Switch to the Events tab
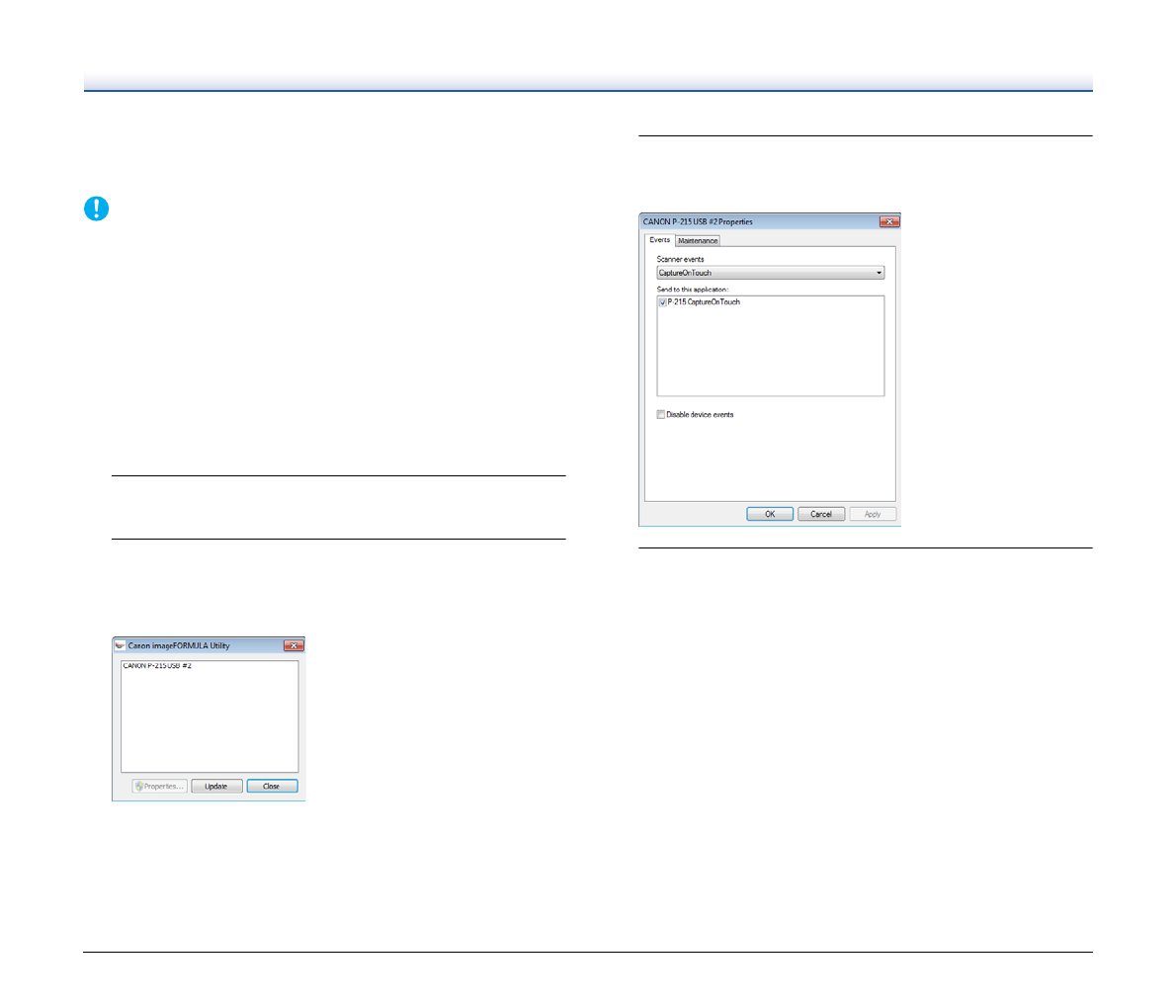1176x1008 pixels. click(659, 240)
